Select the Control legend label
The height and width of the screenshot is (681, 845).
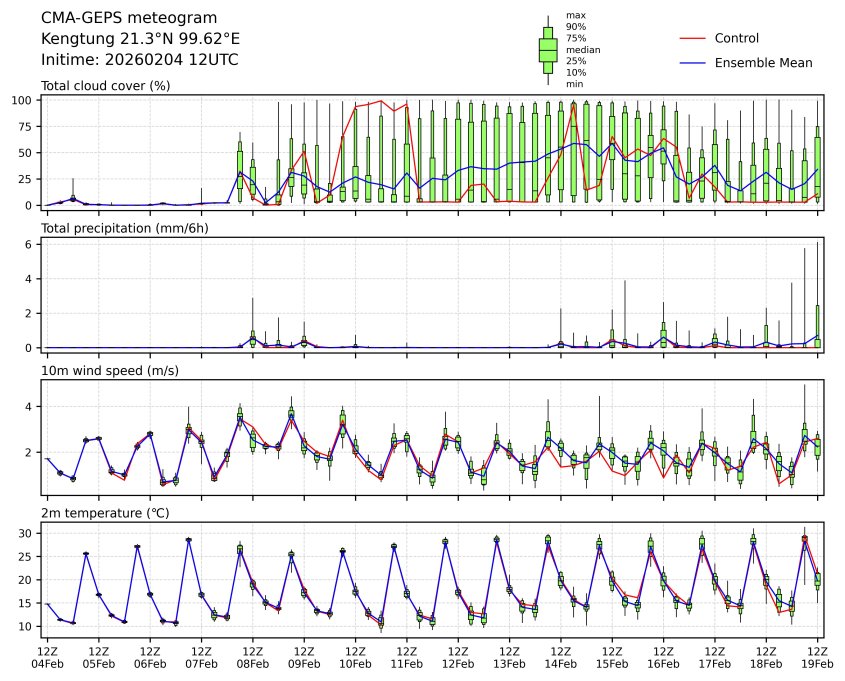(736, 39)
